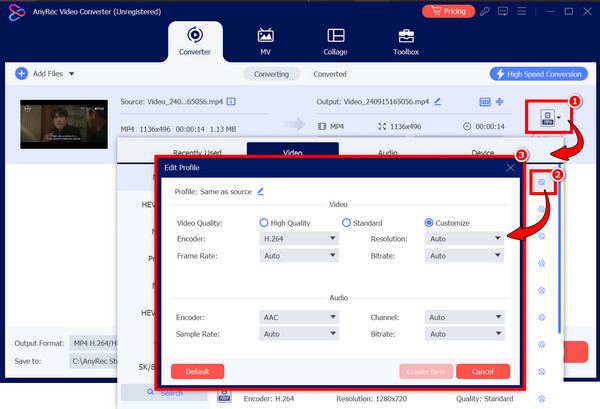Image resolution: width=600 pixels, height=409 pixels.
Task: Click the source file info icon
Action: (231, 101)
